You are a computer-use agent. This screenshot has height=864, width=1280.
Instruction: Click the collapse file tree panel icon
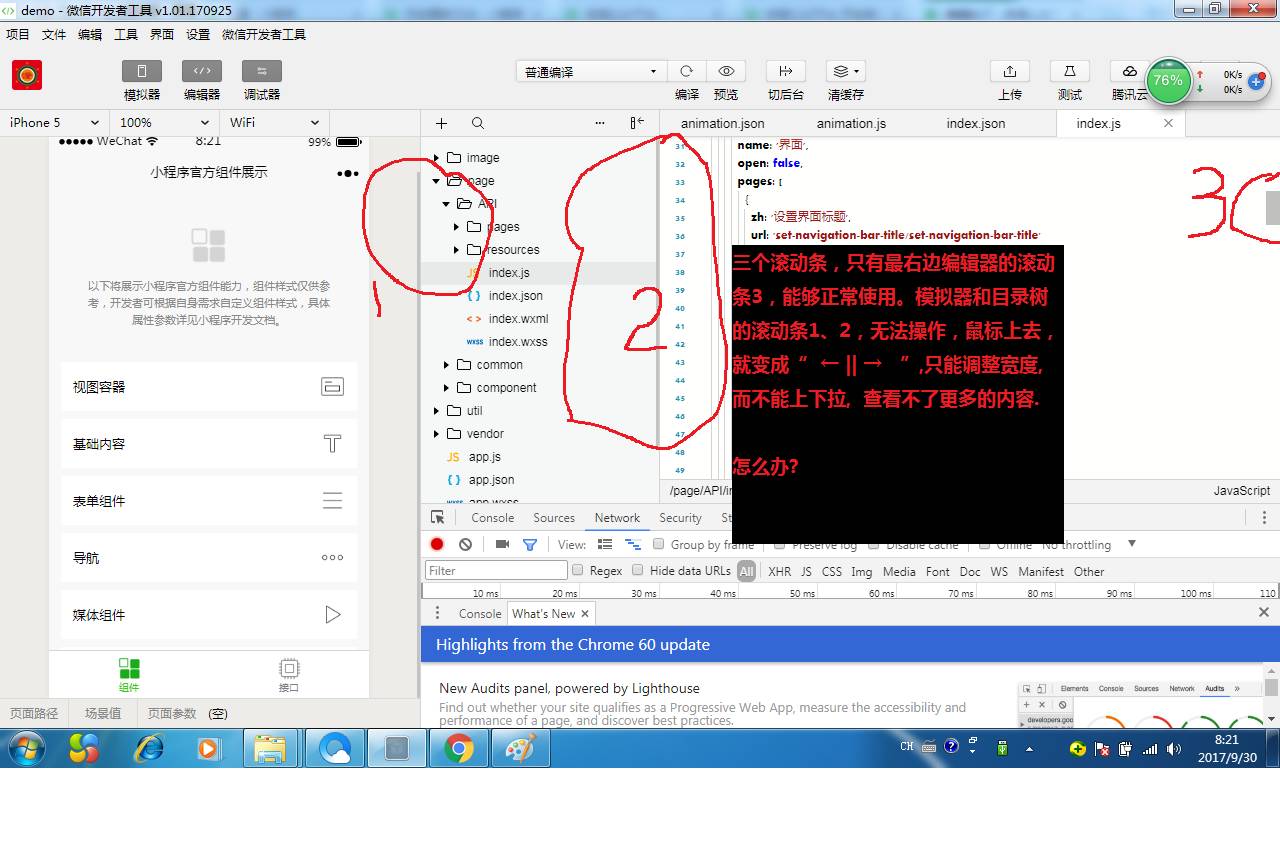(x=637, y=123)
